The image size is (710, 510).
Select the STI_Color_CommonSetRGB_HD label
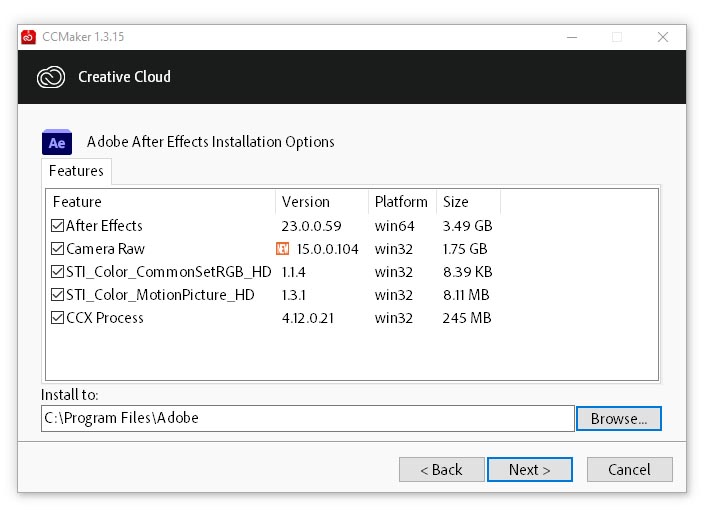(x=168, y=272)
